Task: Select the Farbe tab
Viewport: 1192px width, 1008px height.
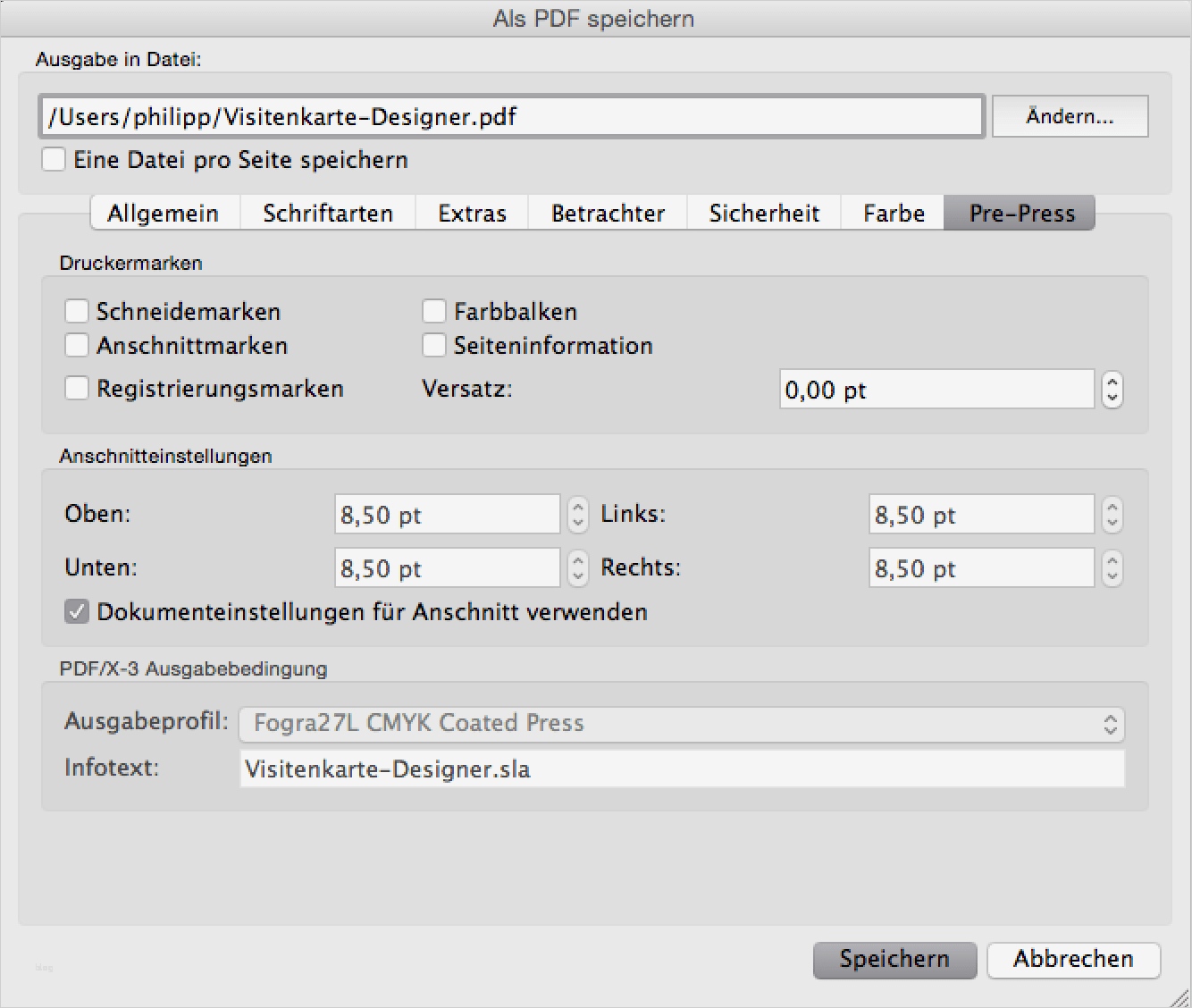Action: click(893, 213)
